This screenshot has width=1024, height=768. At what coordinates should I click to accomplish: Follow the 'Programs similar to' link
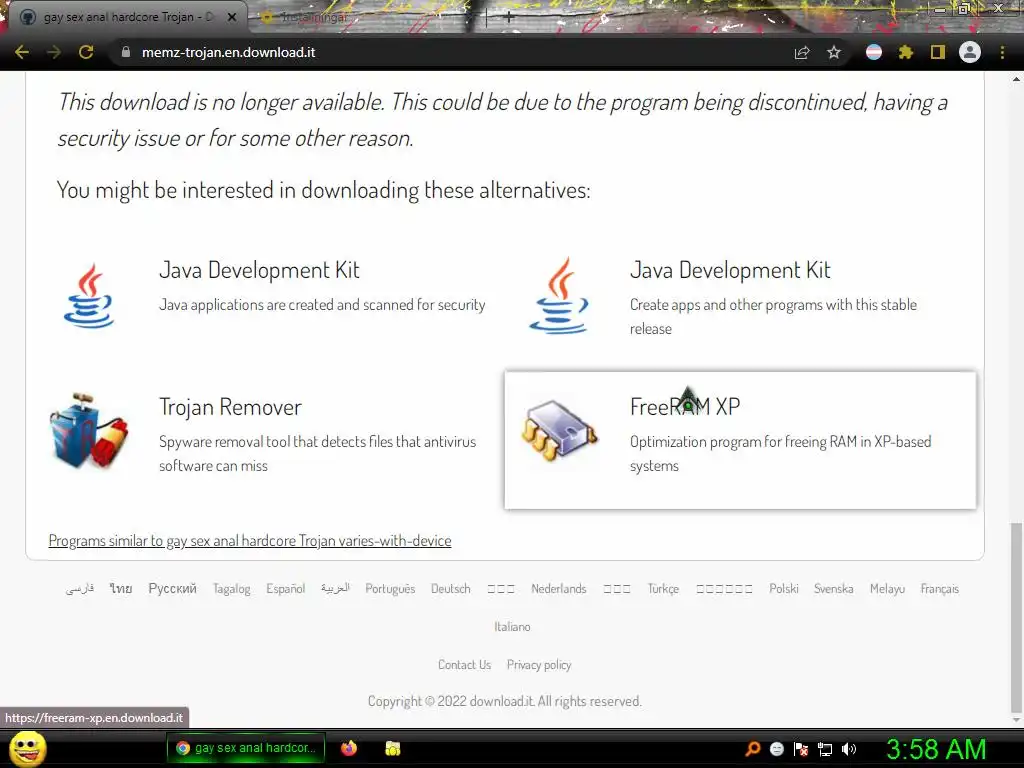[250, 541]
